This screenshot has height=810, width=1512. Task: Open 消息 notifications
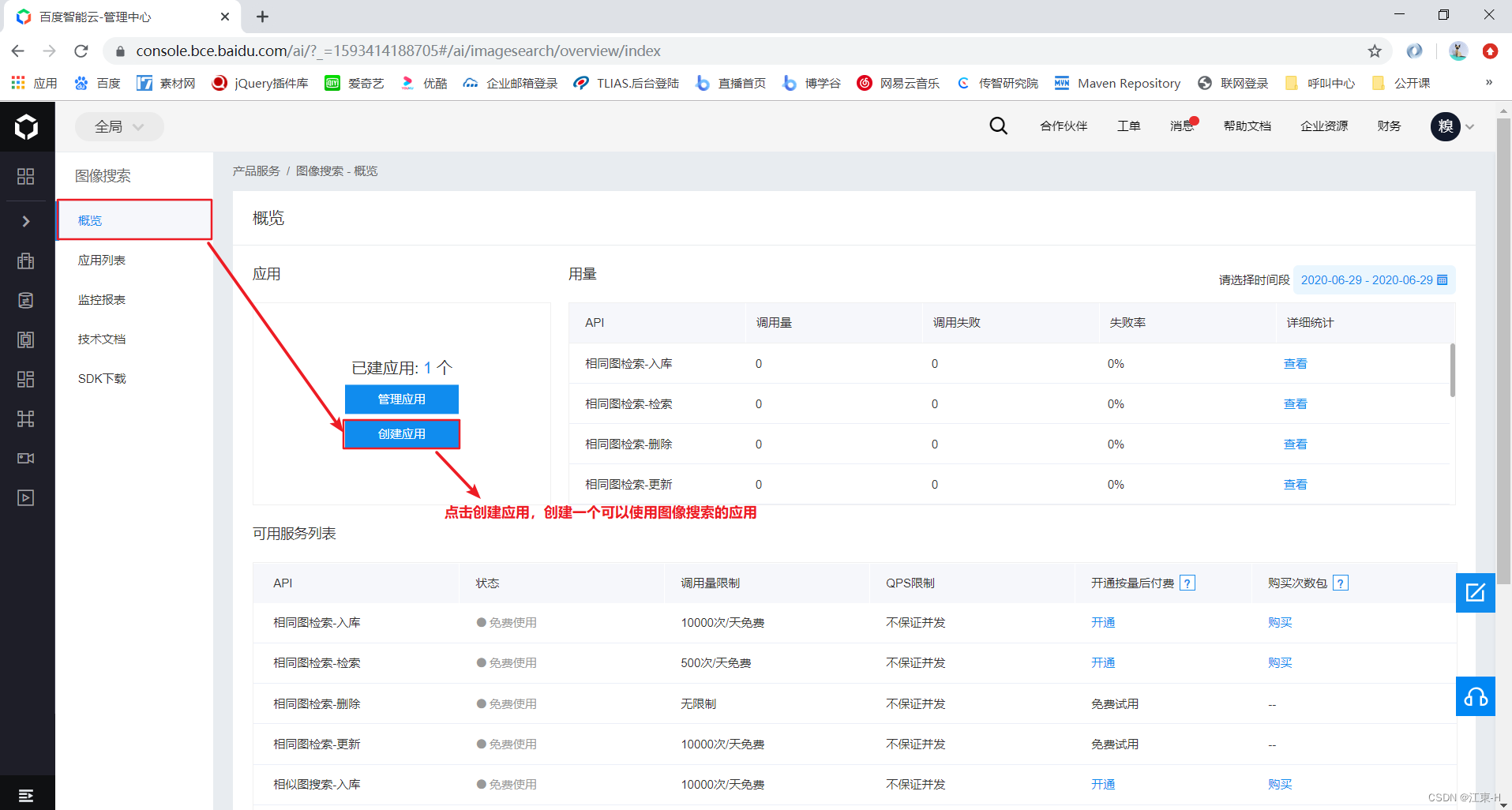1182,126
